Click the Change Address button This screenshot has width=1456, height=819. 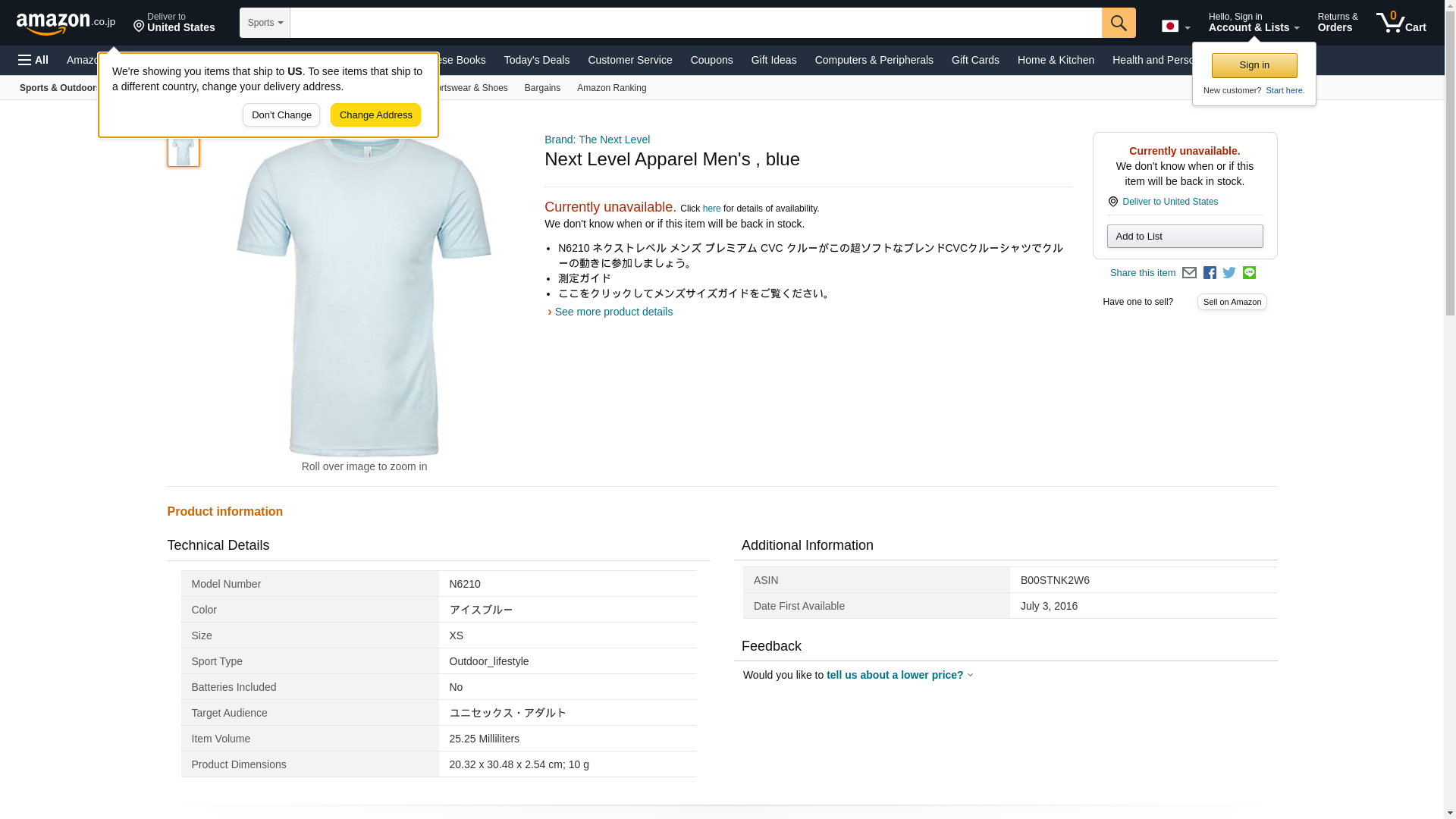(x=375, y=115)
